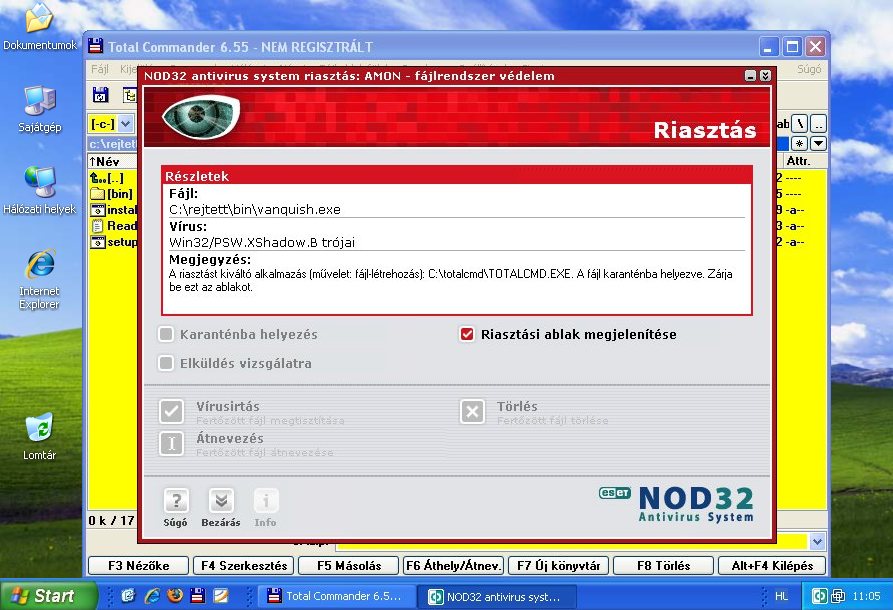
Task: Uncheck Riasztási ablak megjelenítése checkbox
Action: point(466,334)
